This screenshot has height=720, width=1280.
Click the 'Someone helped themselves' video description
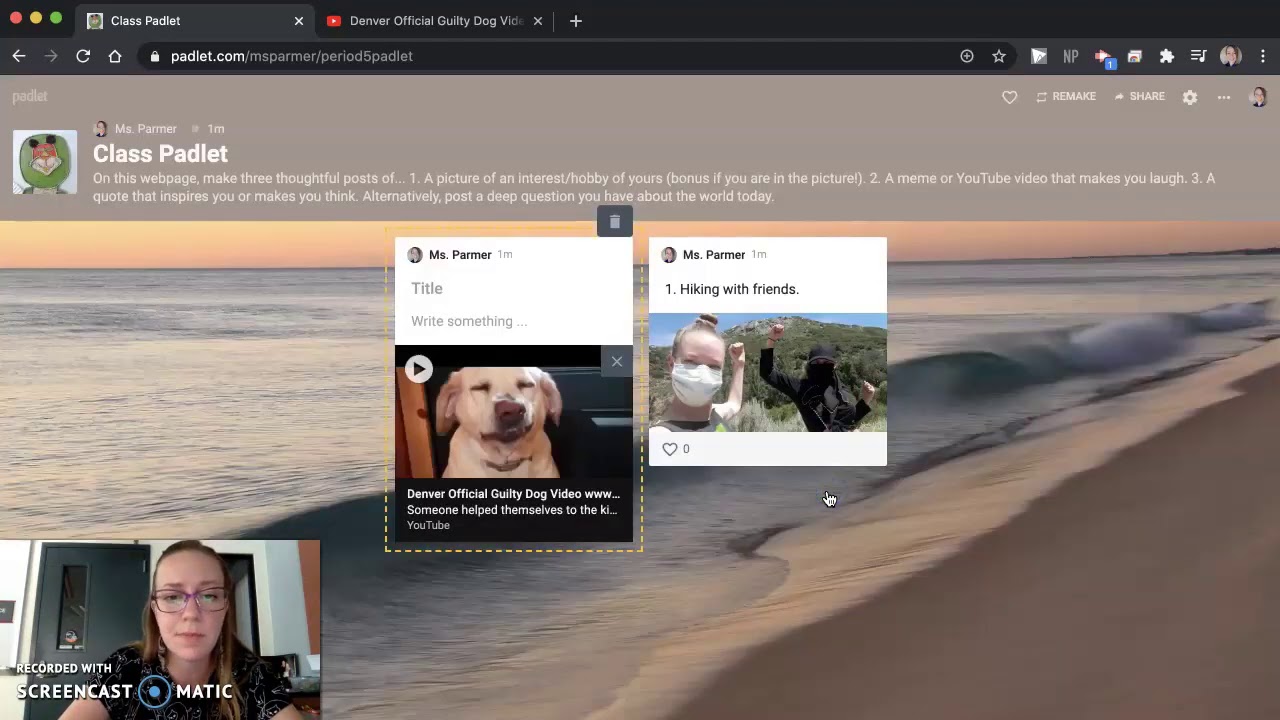(512, 510)
